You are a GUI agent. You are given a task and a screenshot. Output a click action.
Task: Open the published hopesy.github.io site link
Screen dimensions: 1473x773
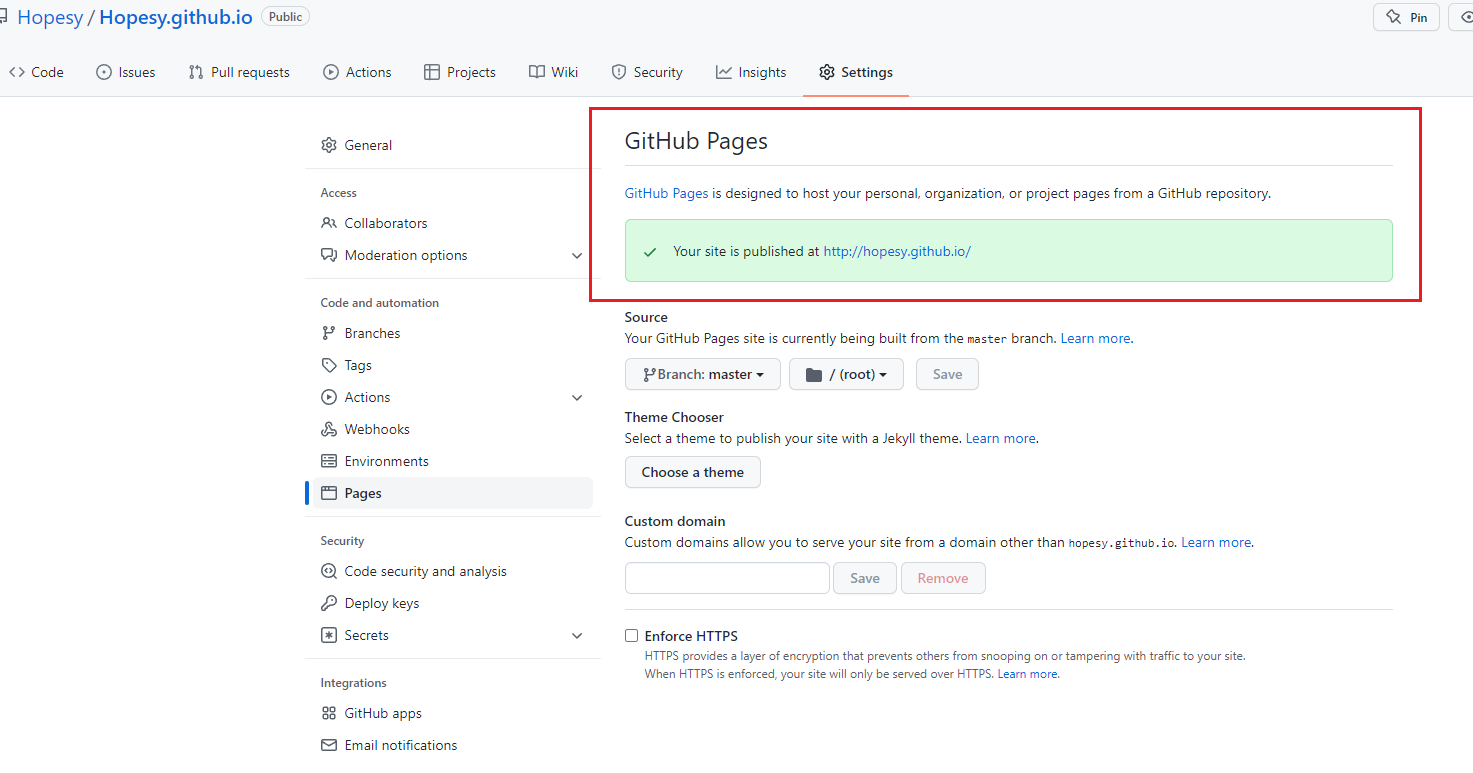click(897, 251)
